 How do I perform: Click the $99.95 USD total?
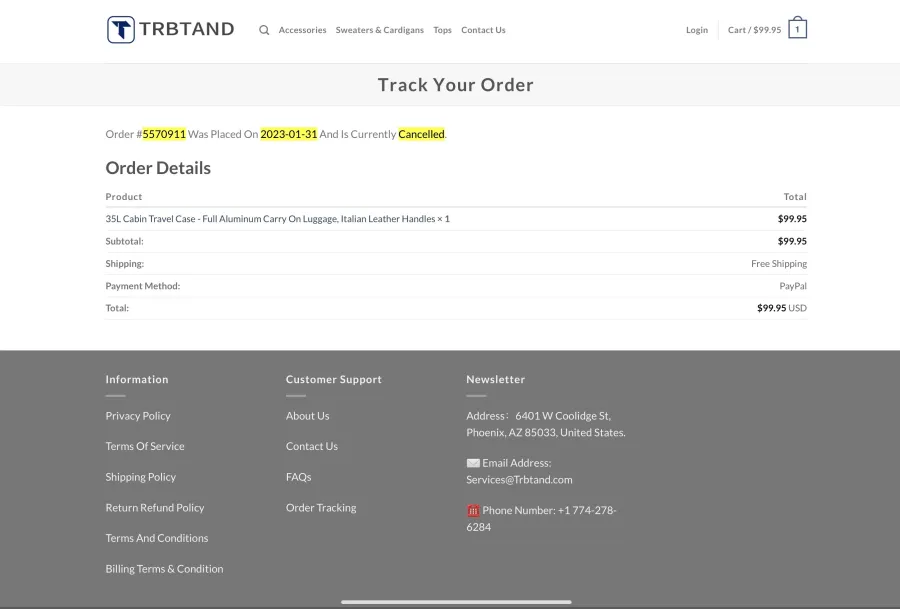[782, 308]
